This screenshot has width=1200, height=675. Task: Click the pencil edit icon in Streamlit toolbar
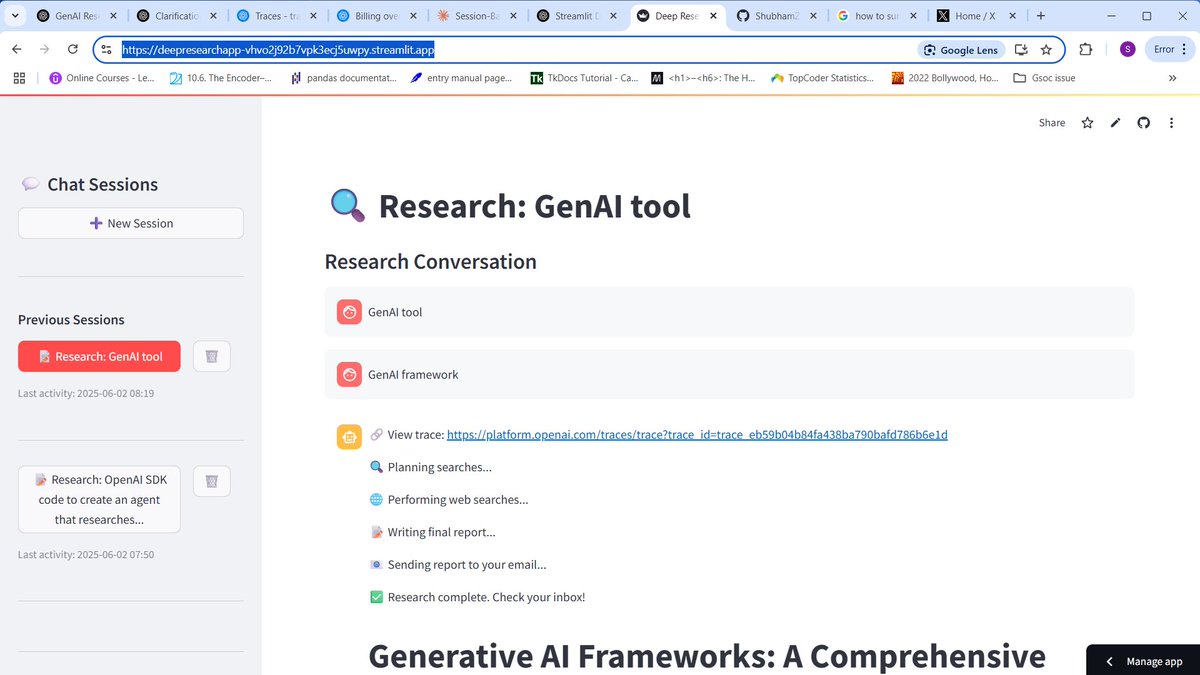[x=1115, y=122]
